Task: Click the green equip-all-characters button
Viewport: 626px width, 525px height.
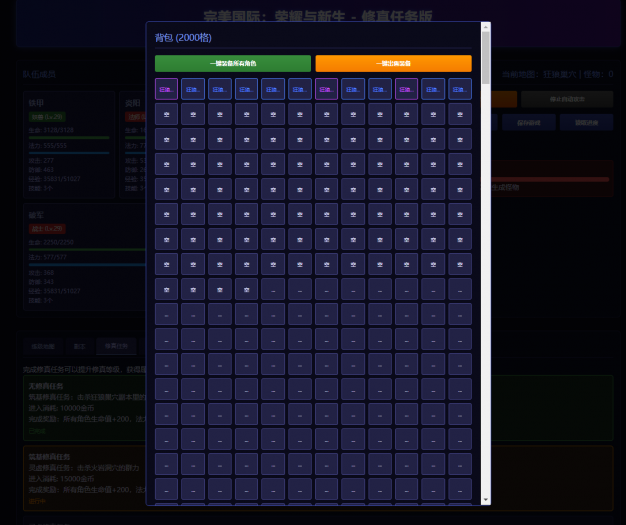Action: coord(232,63)
